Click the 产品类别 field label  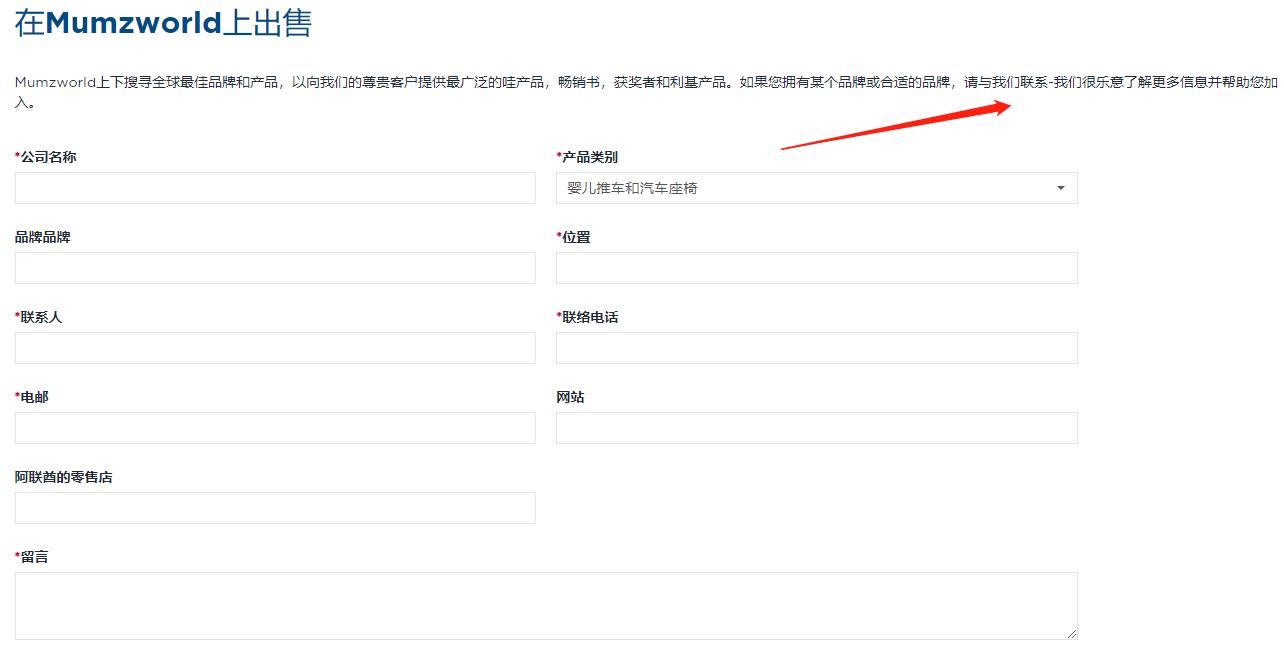click(x=585, y=156)
